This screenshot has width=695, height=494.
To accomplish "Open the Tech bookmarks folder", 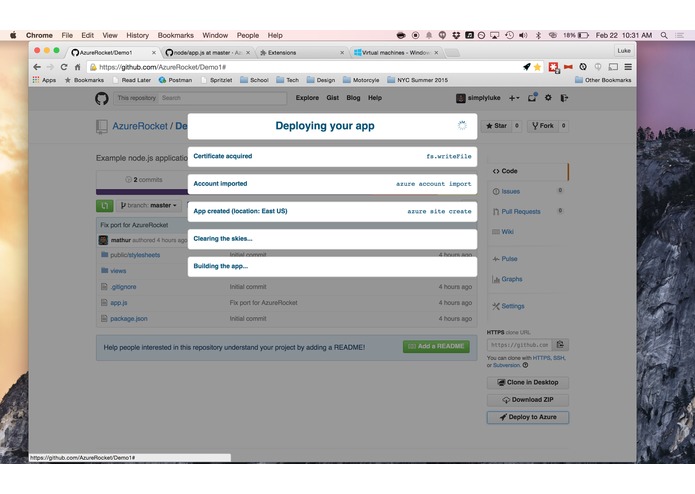I will [x=288, y=80].
